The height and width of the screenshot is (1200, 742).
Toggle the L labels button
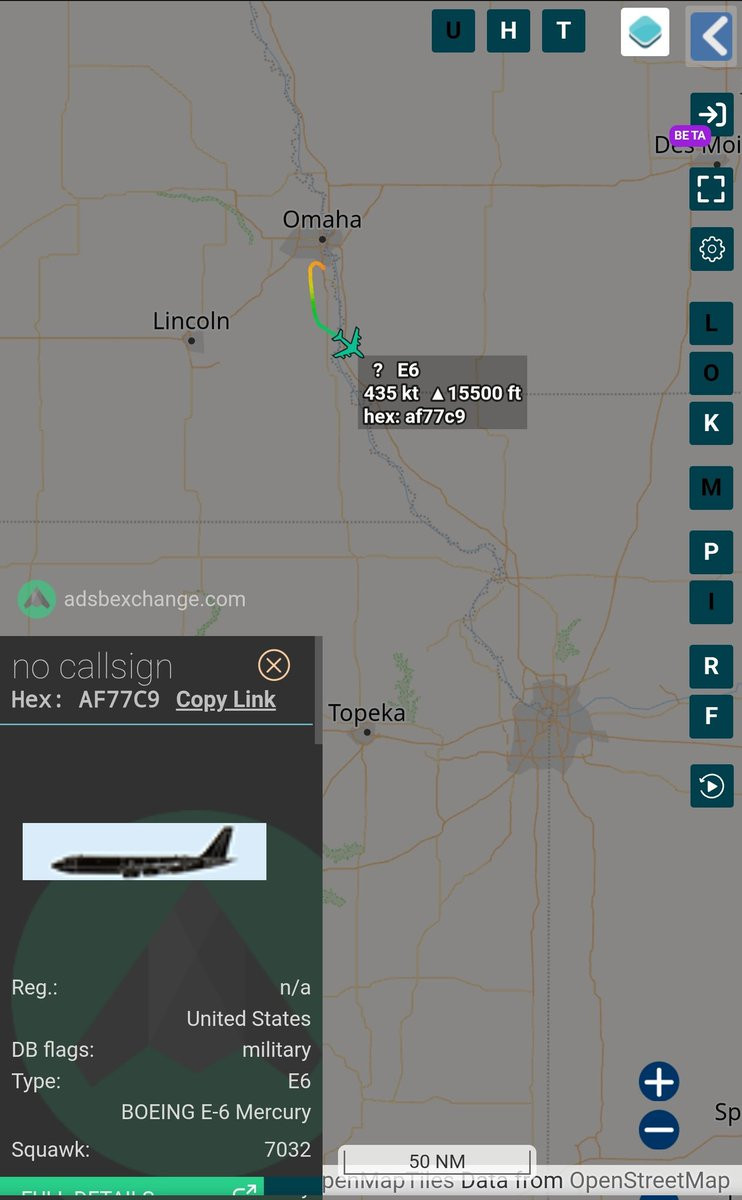711,323
